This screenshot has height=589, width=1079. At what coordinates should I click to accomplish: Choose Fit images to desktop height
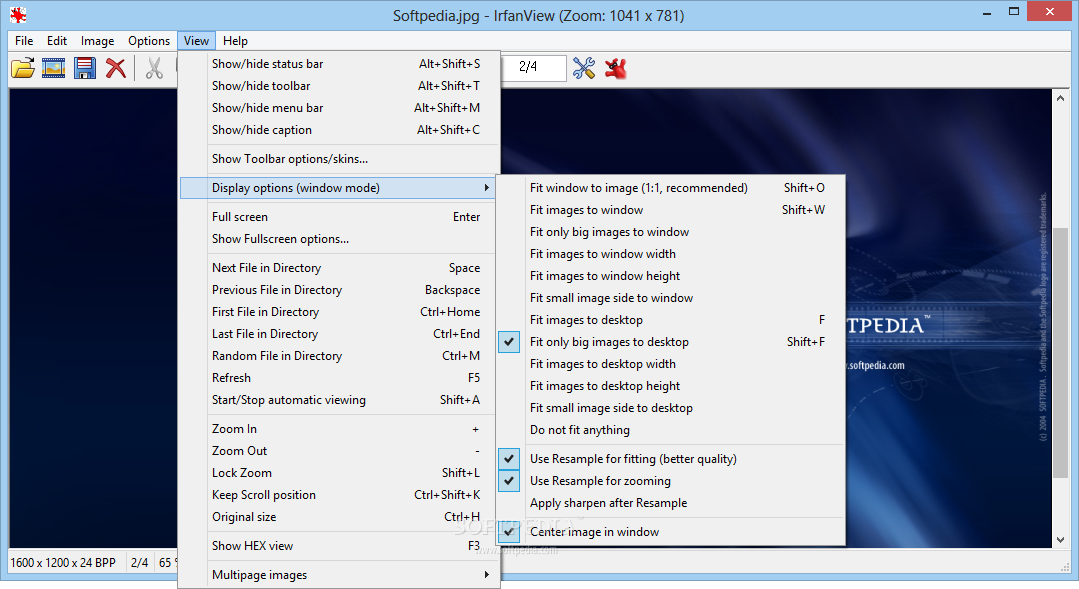671,386
